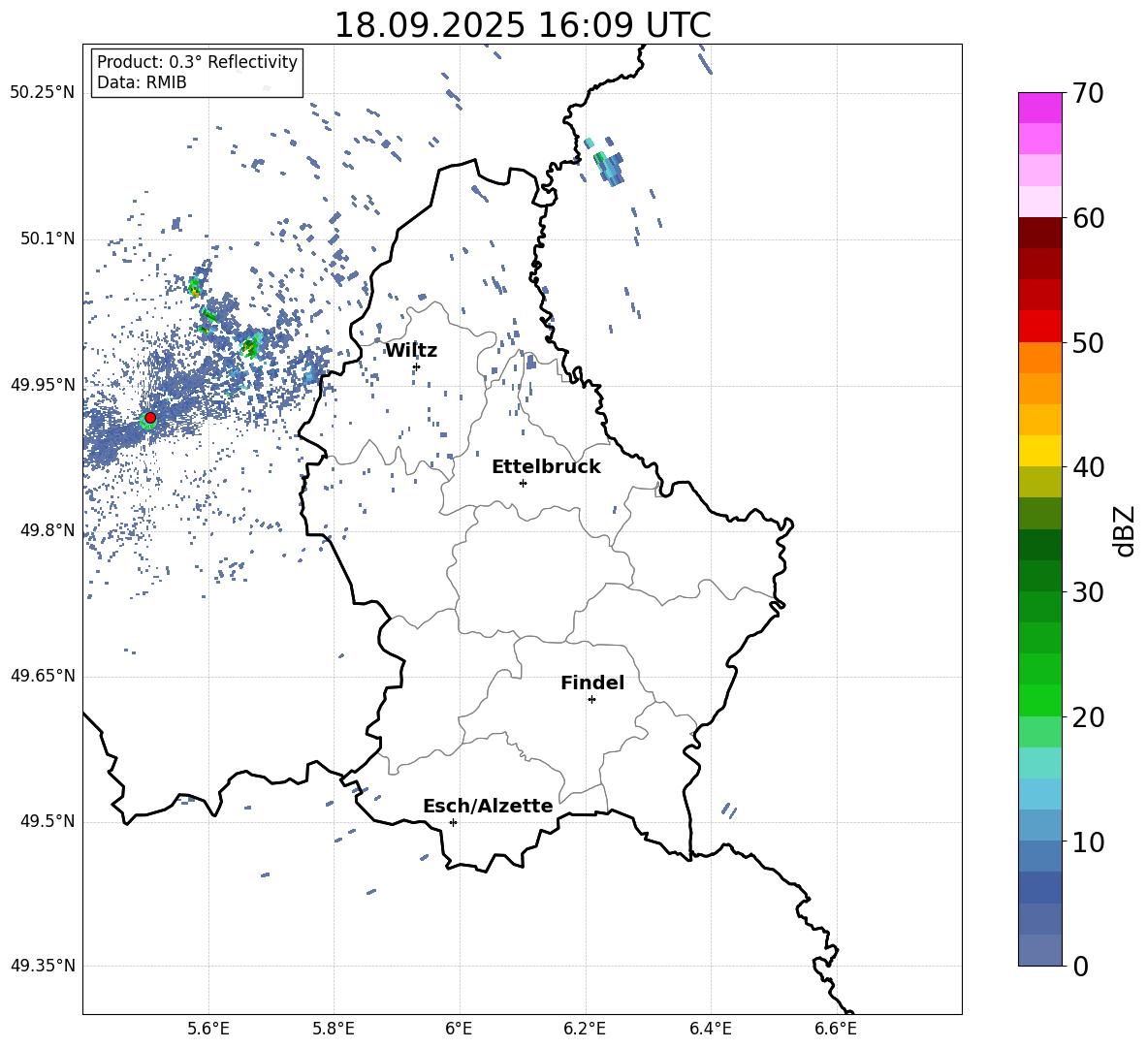Viewport: 1148px width, 1048px height.
Task: Click the cyan colorbar segment between 10 and 20
Action: pos(1040,794)
